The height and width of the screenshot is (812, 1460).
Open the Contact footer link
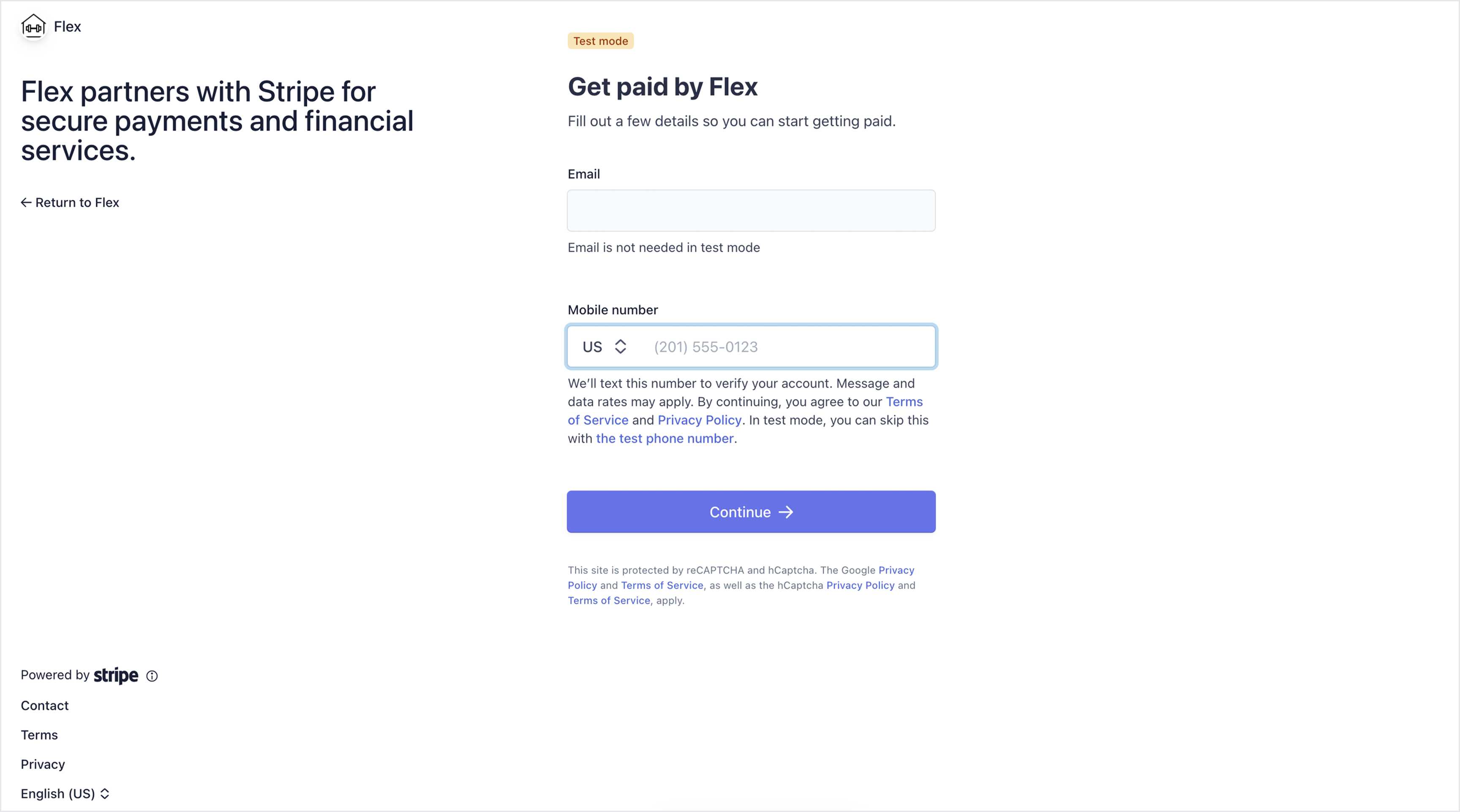(45, 706)
